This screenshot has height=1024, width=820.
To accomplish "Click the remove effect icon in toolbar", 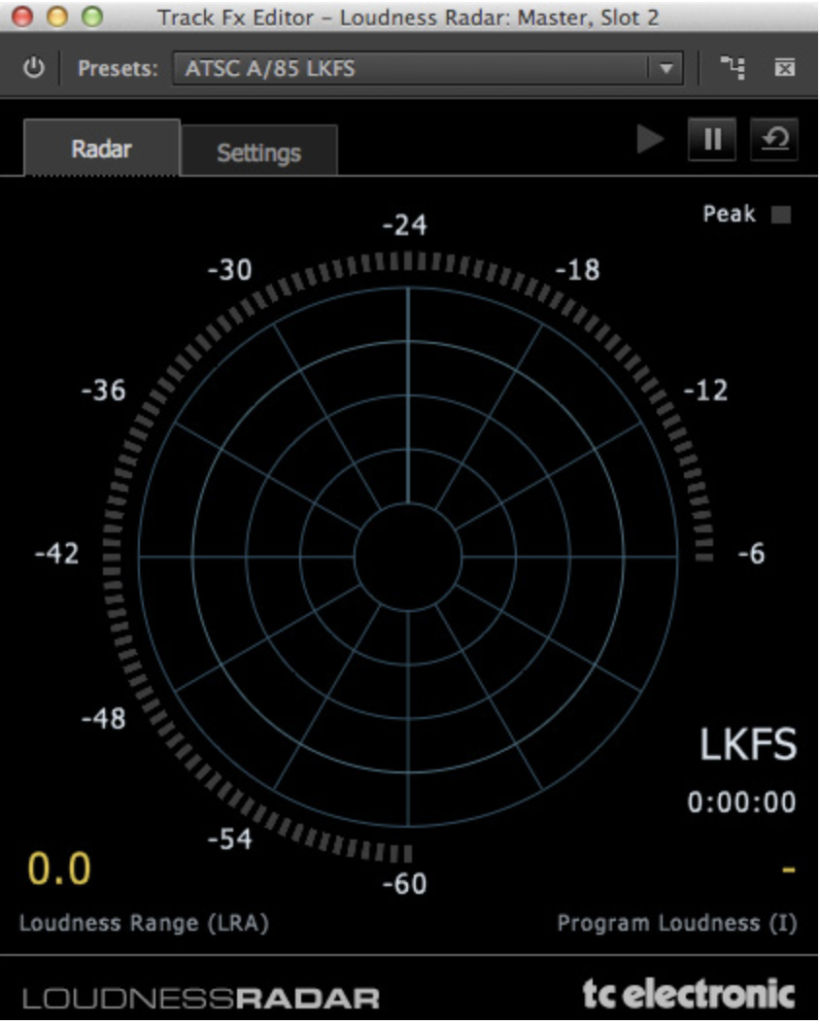I will pos(785,68).
